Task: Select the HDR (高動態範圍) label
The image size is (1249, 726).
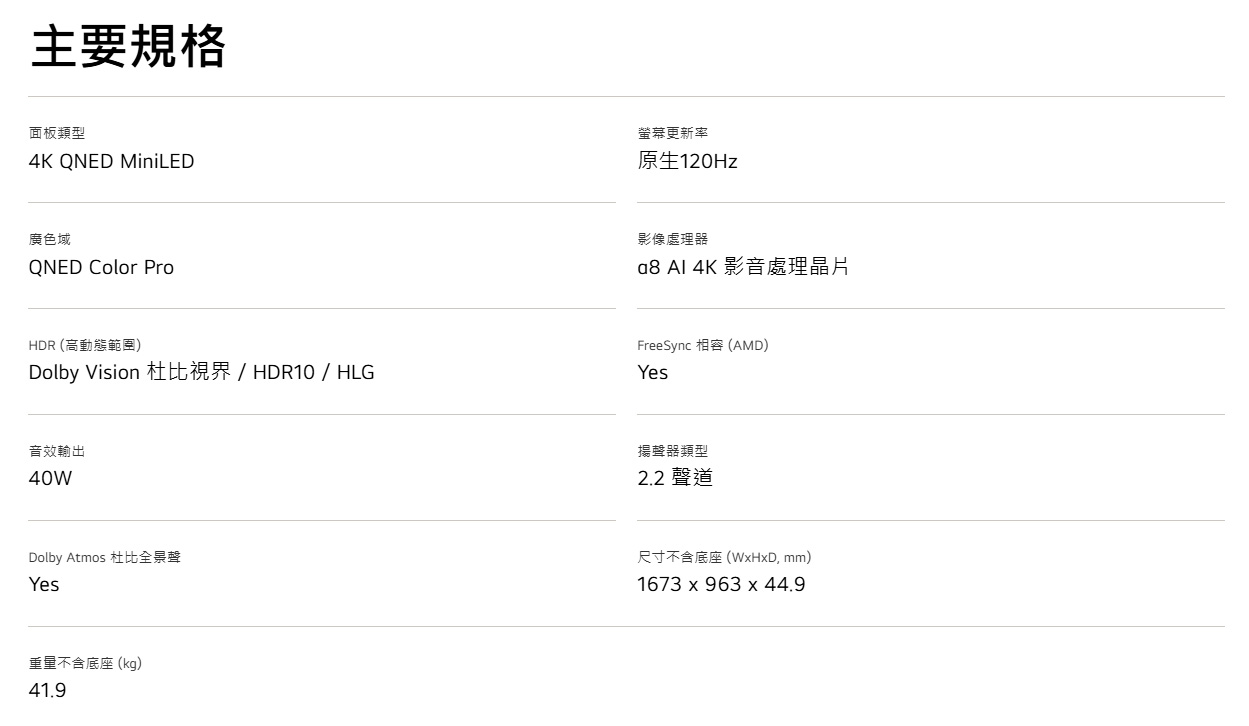Action: [92, 345]
